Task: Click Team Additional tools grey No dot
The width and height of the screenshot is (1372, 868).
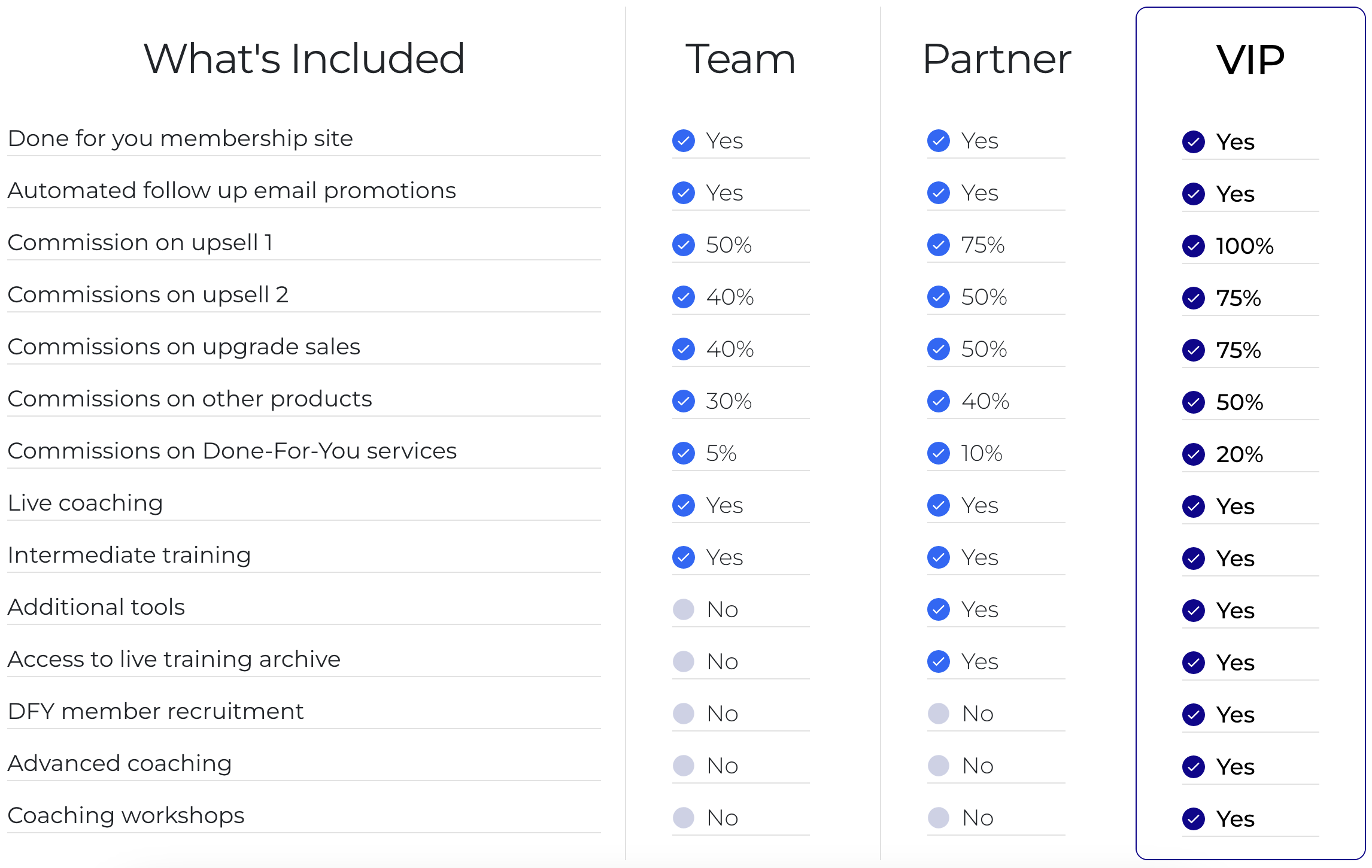Action: click(x=683, y=609)
